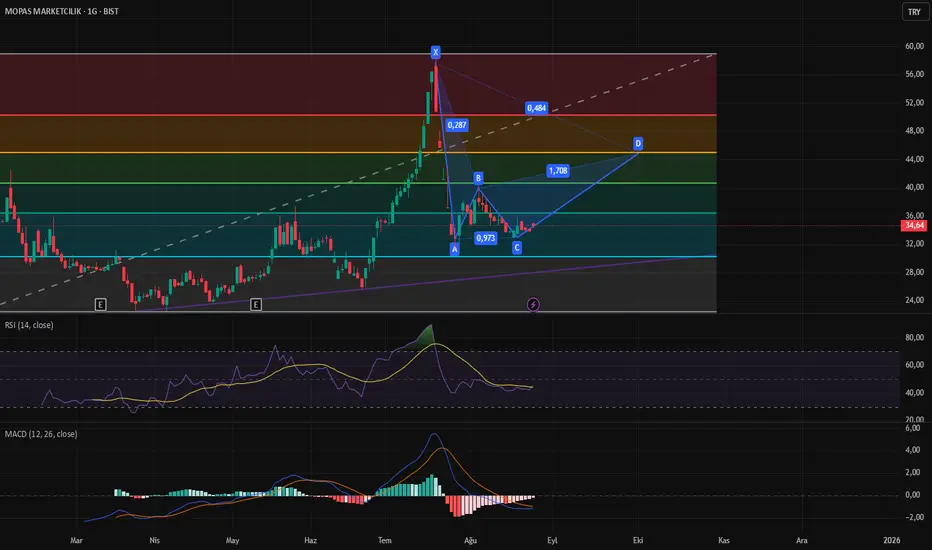Click the RSI (14, close) indicator label
The image size is (932, 550).
coord(29,325)
